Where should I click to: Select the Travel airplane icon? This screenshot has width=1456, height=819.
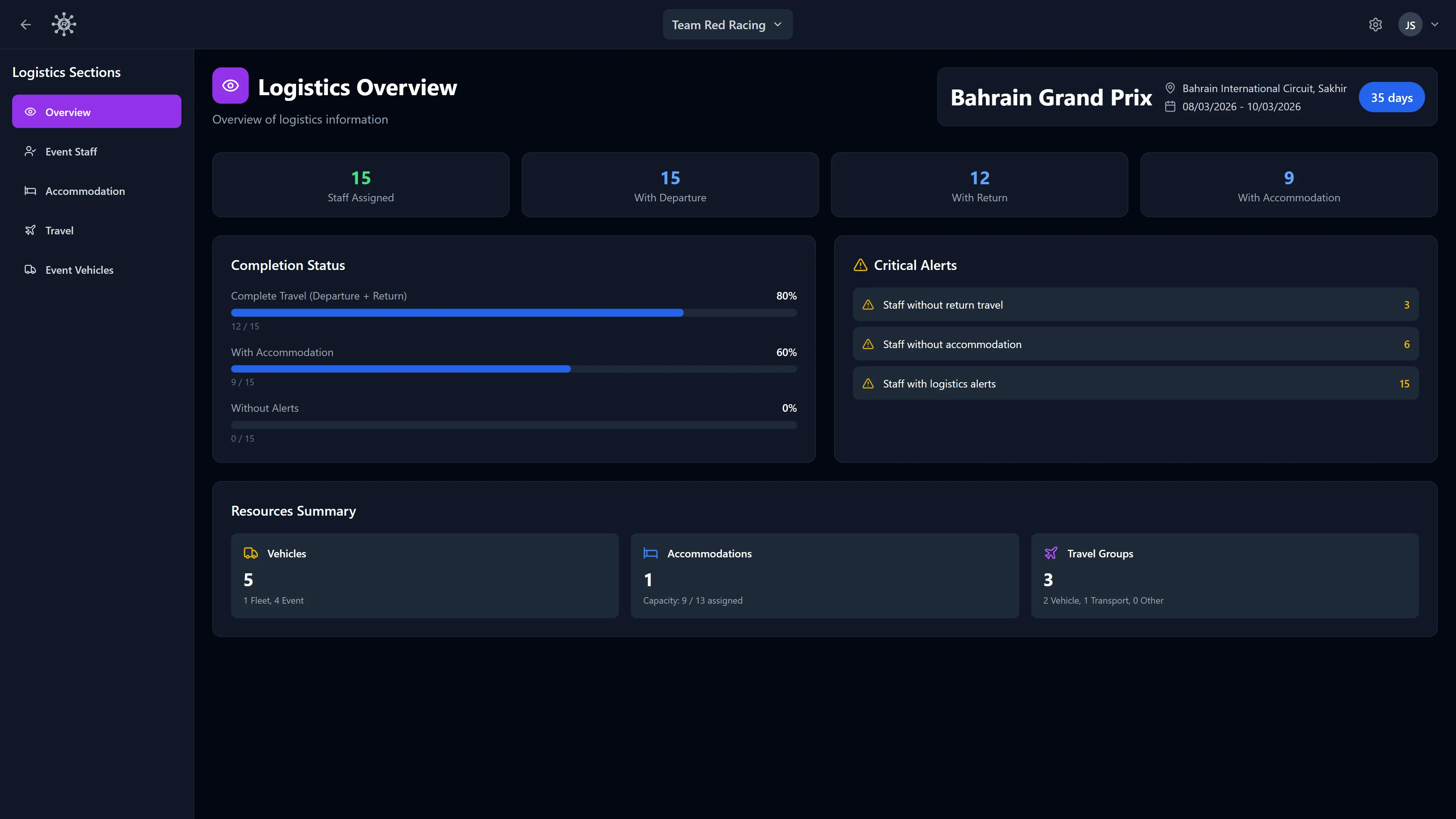pos(30,231)
